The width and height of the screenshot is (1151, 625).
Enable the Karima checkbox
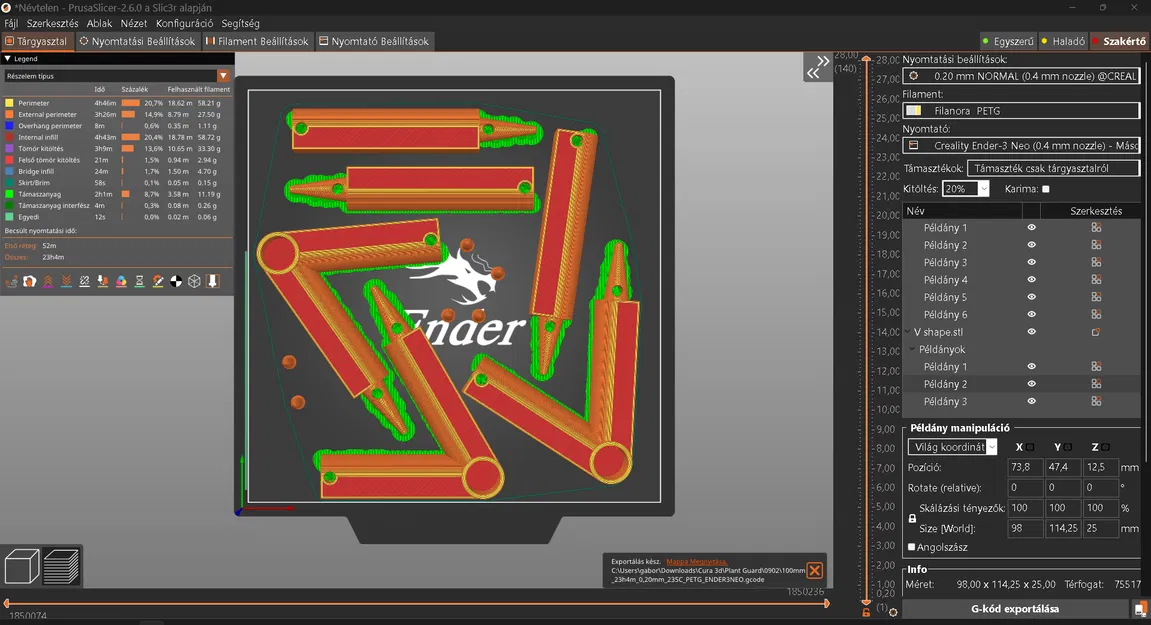pos(1046,189)
